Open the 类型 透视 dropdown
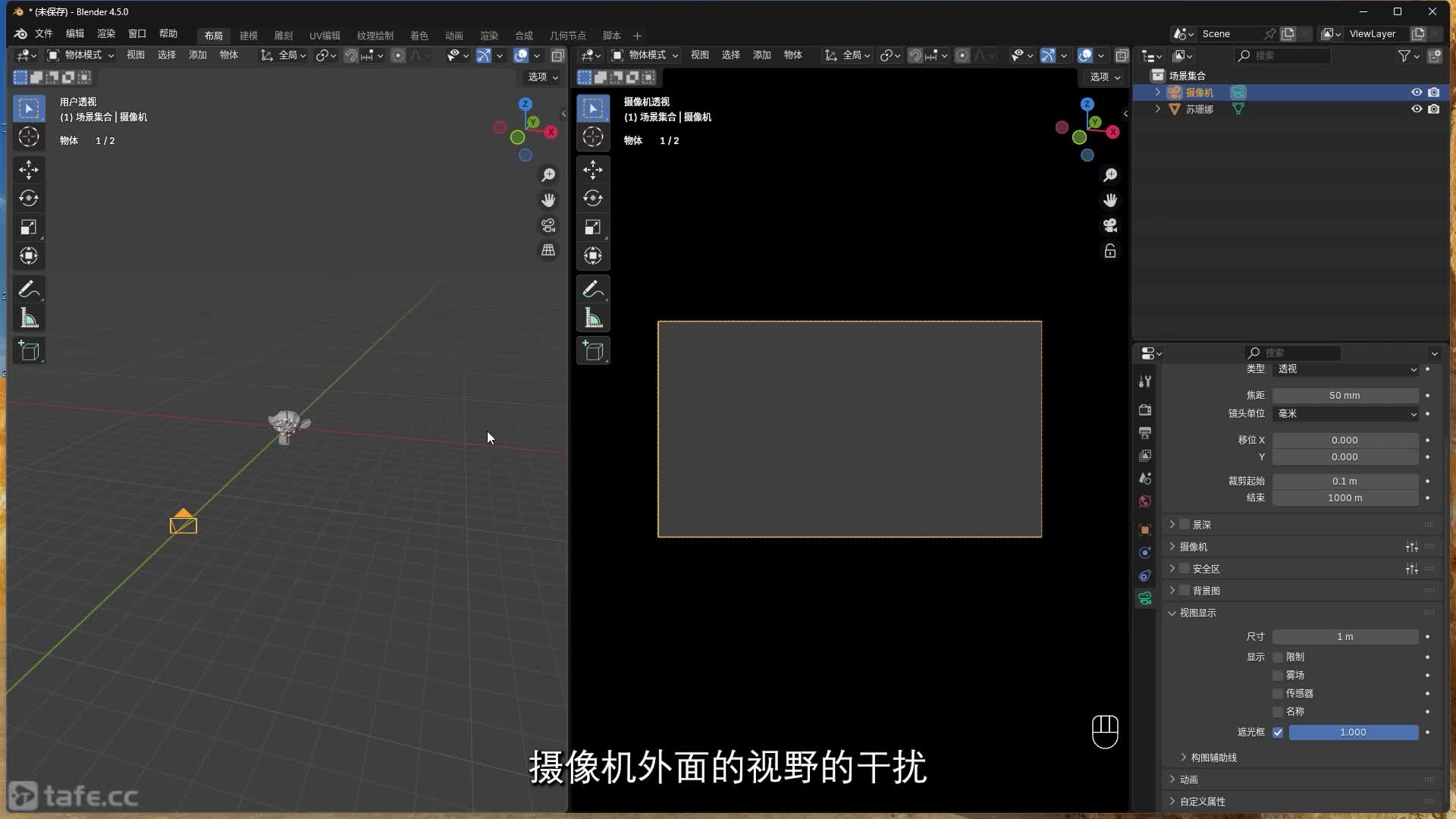Screen dimensions: 1456x819 (x=1345, y=369)
